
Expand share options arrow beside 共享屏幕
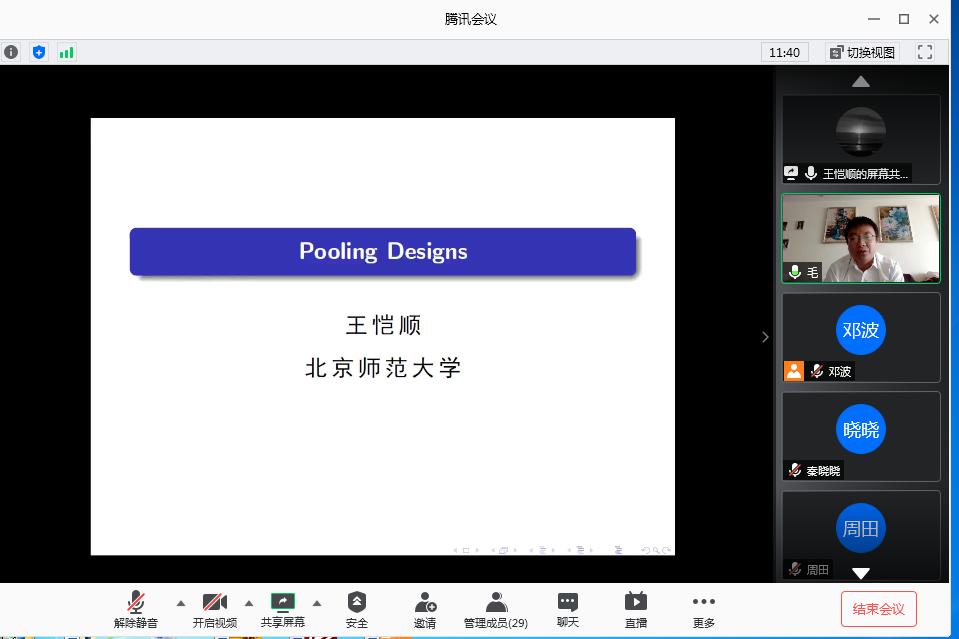click(317, 603)
